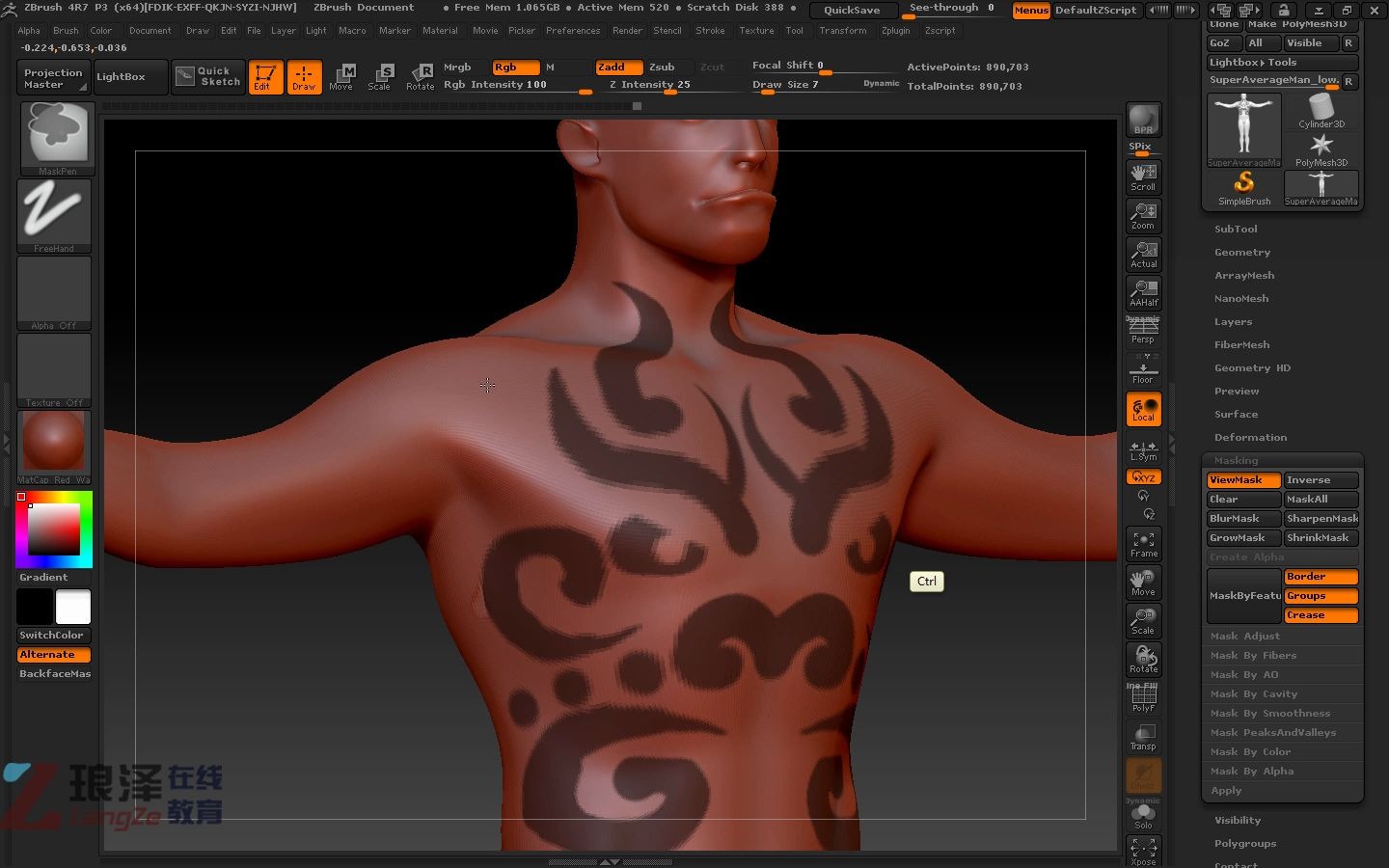Select the Cylinder3D tool thumbnail
Image resolution: width=1389 pixels, height=868 pixels.
pyautogui.click(x=1321, y=111)
